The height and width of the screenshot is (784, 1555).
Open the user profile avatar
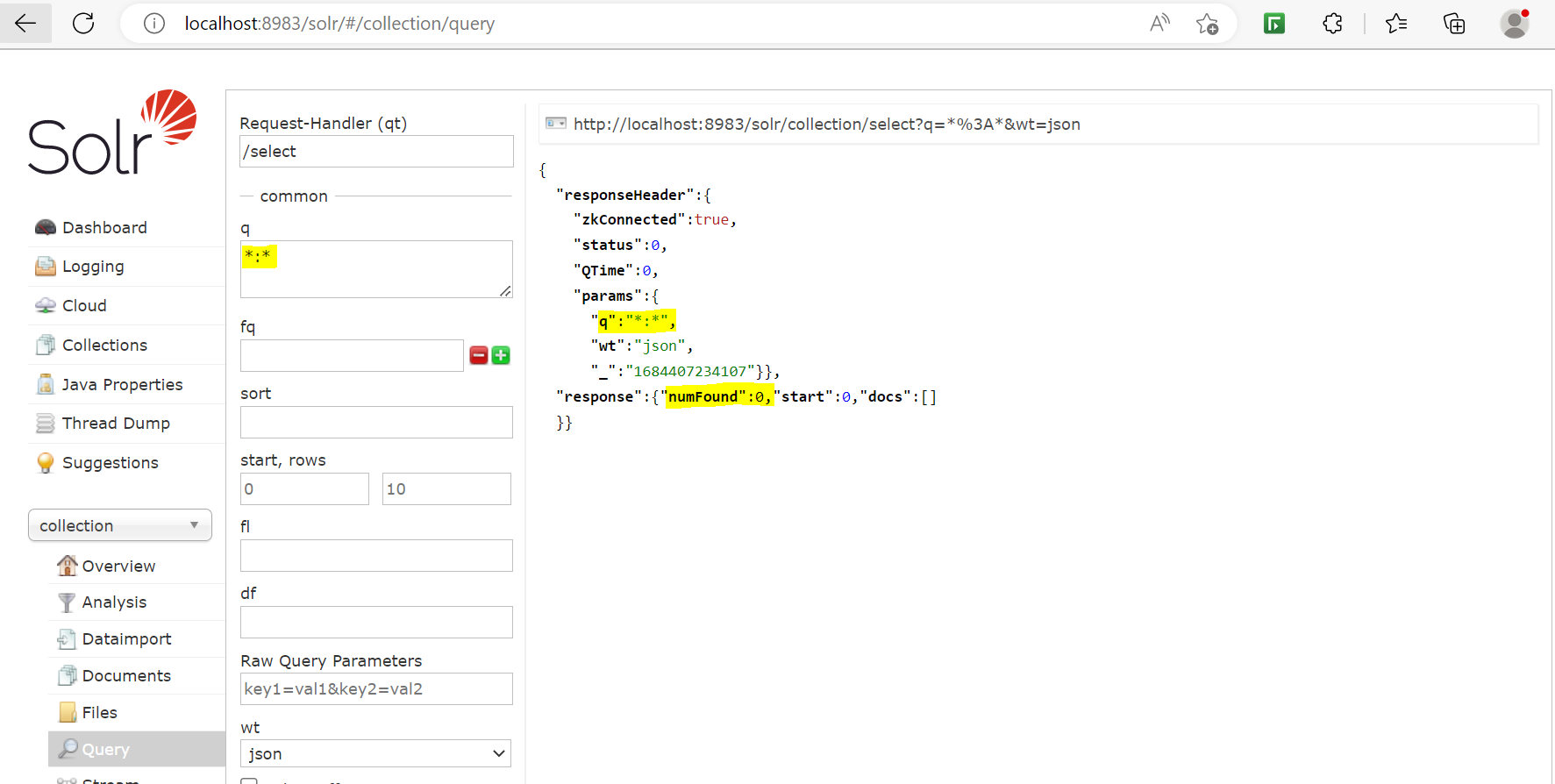[x=1515, y=24]
